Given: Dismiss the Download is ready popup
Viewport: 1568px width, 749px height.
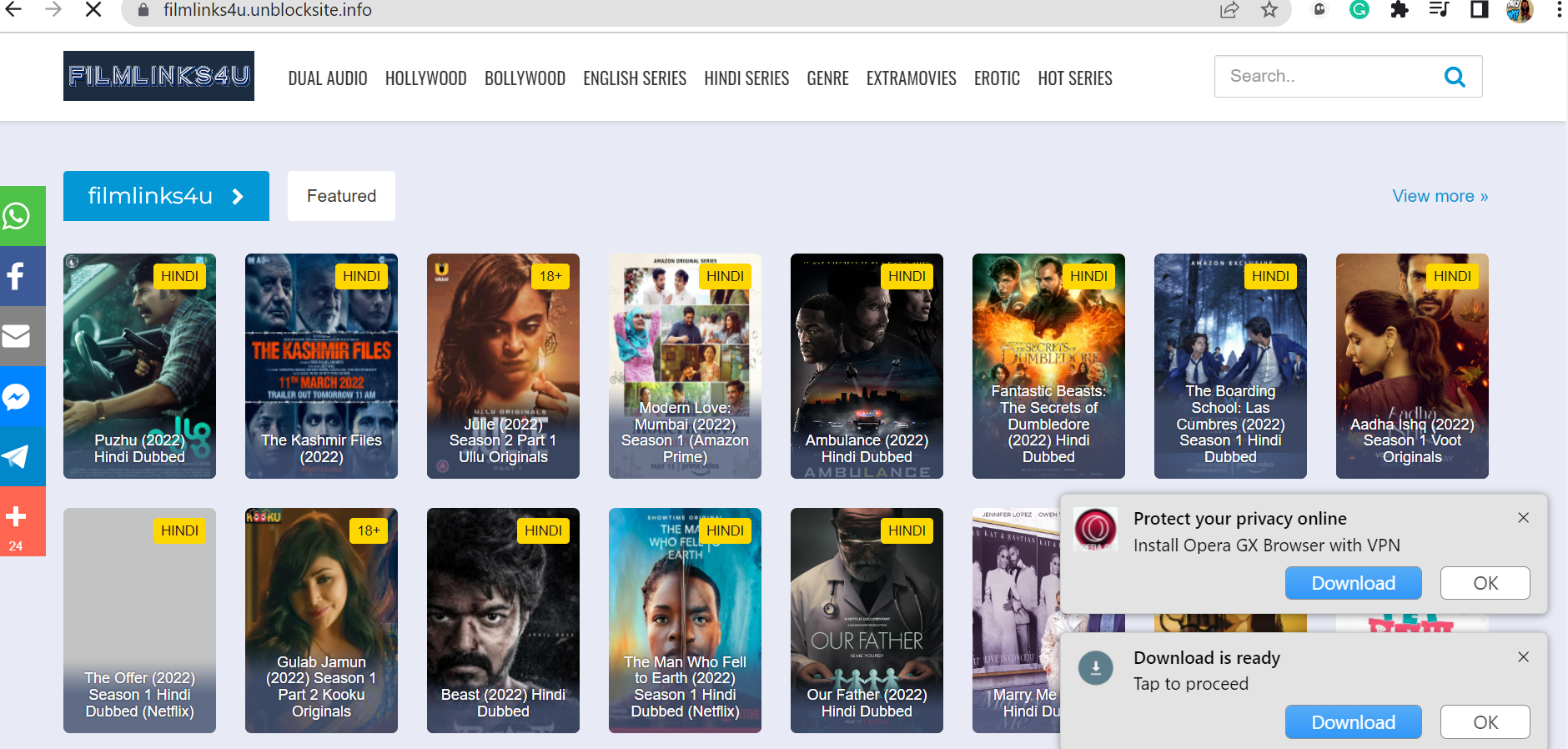Looking at the screenshot, I should pyautogui.click(x=1523, y=657).
